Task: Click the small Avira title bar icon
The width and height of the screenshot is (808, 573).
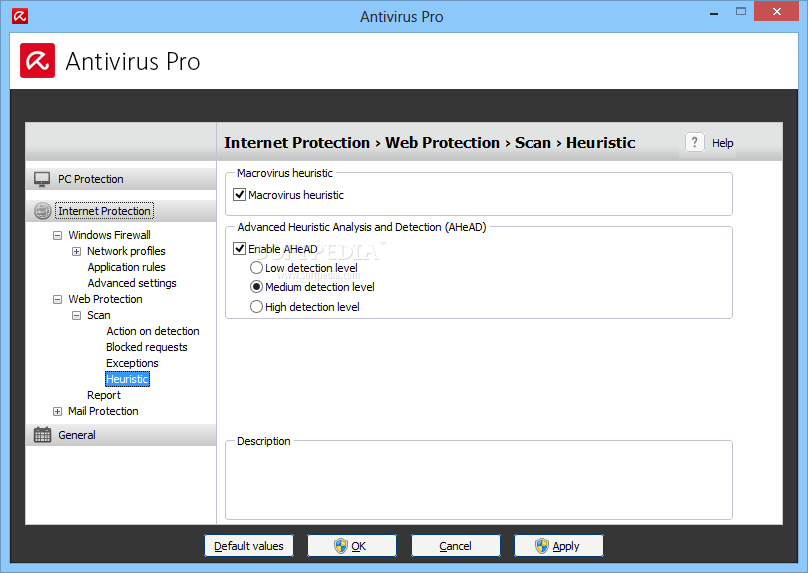Action: tap(20, 16)
